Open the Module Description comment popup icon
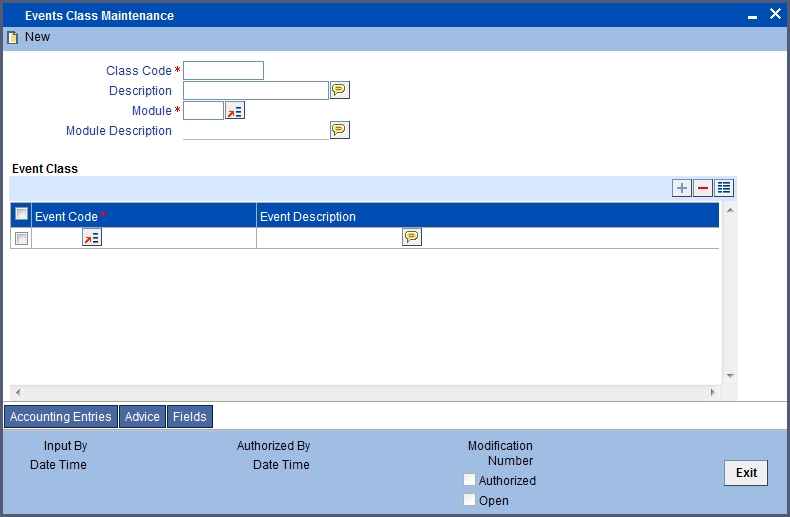Image resolution: width=790 pixels, height=517 pixels. click(x=340, y=130)
